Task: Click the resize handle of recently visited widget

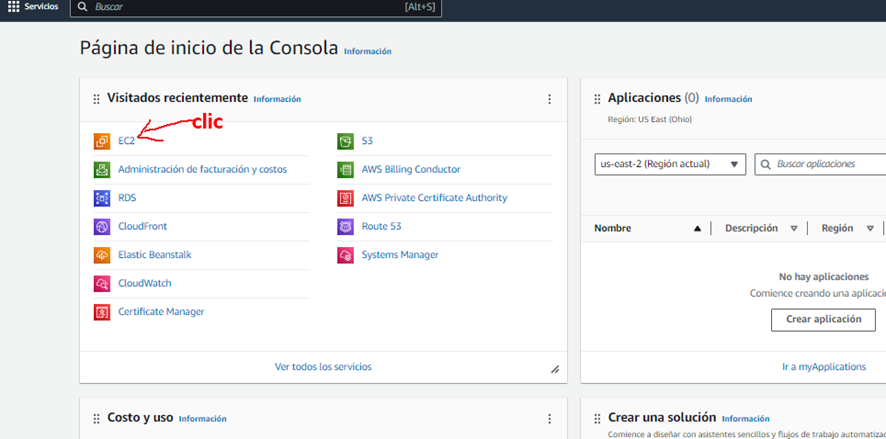Action: pos(555,370)
